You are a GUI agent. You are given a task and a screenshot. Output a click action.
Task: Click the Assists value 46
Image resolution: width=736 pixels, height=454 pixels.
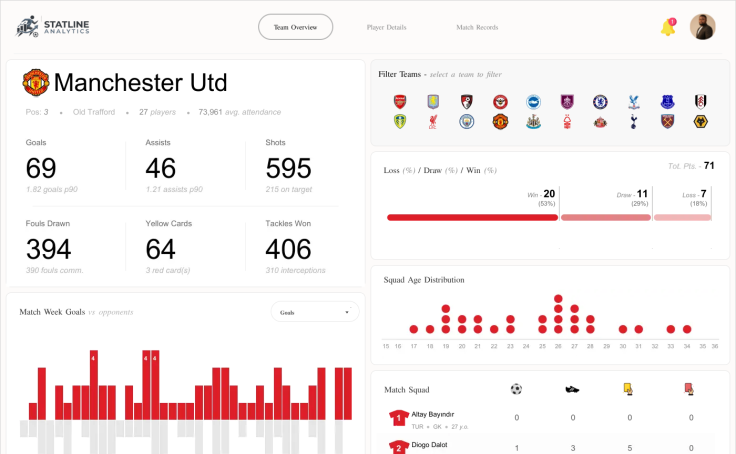pyautogui.click(x=161, y=168)
